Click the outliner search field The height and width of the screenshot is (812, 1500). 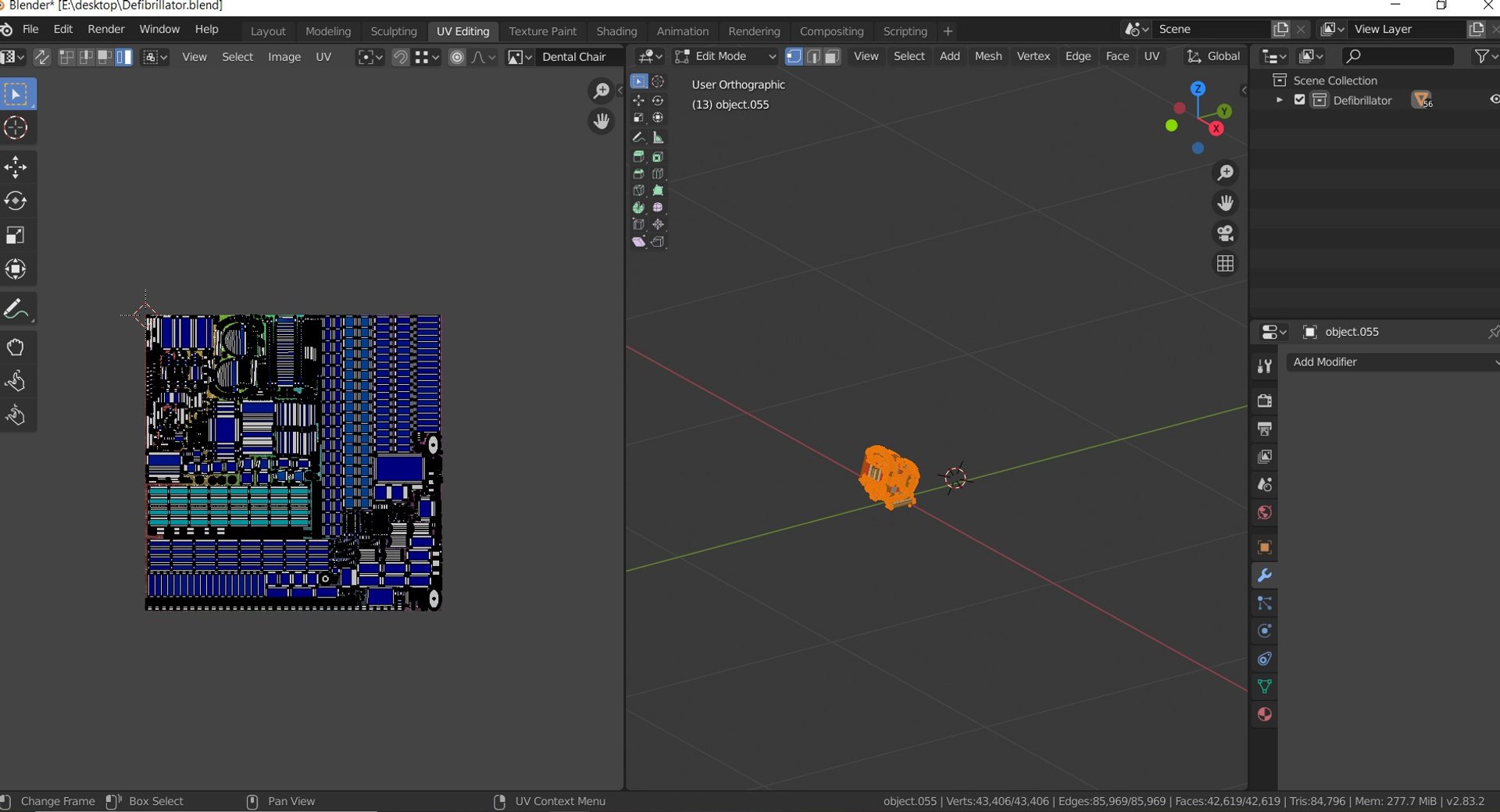1398,56
